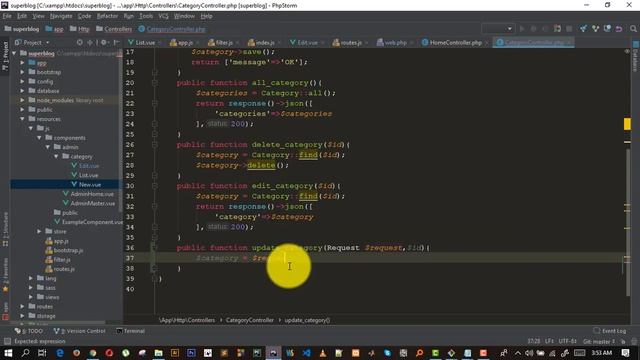The height and width of the screenshot is (360, 640).
Task: Expand the app folder in tree
Action: 22,62
